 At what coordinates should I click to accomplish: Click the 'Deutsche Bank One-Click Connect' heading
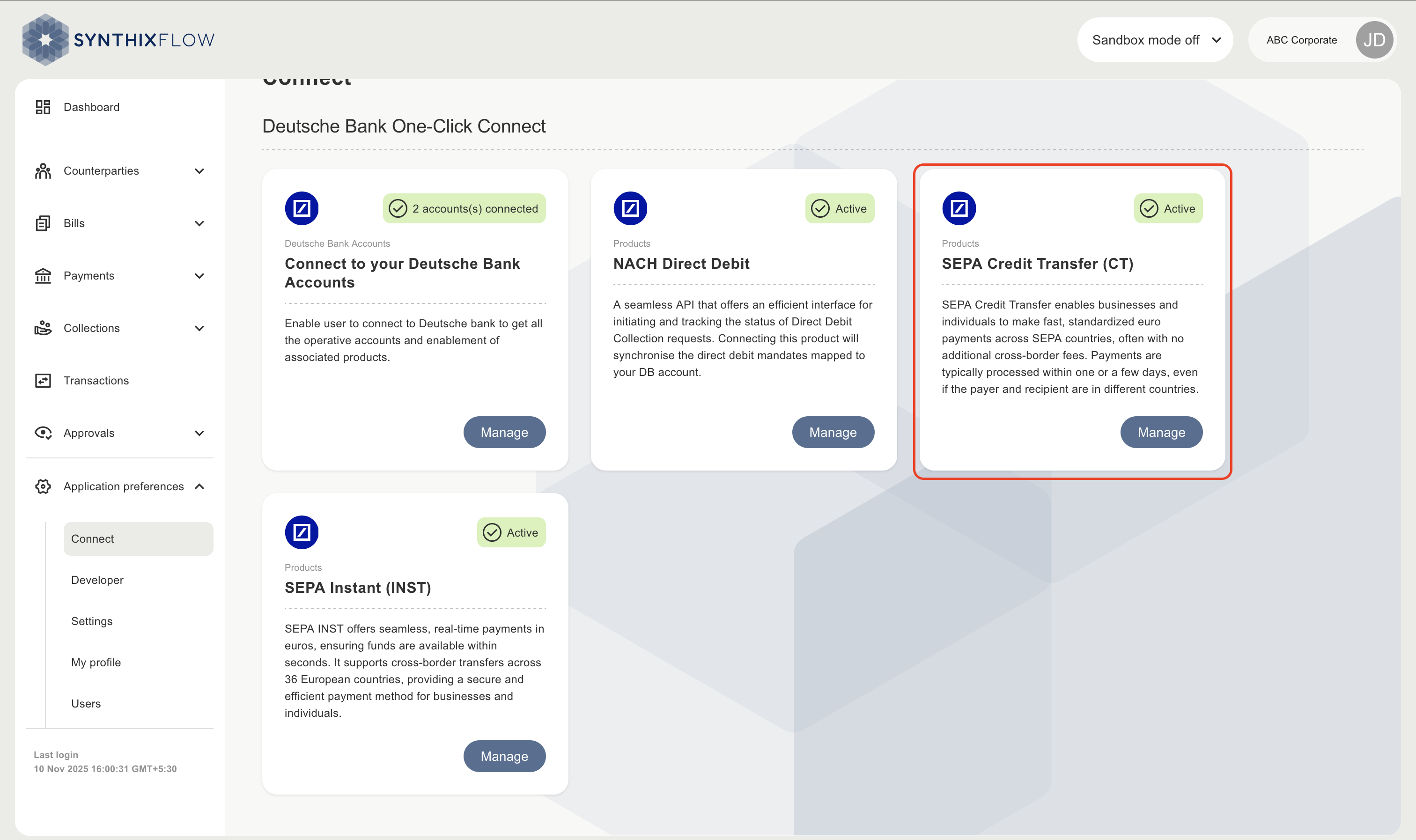[404, 126]
